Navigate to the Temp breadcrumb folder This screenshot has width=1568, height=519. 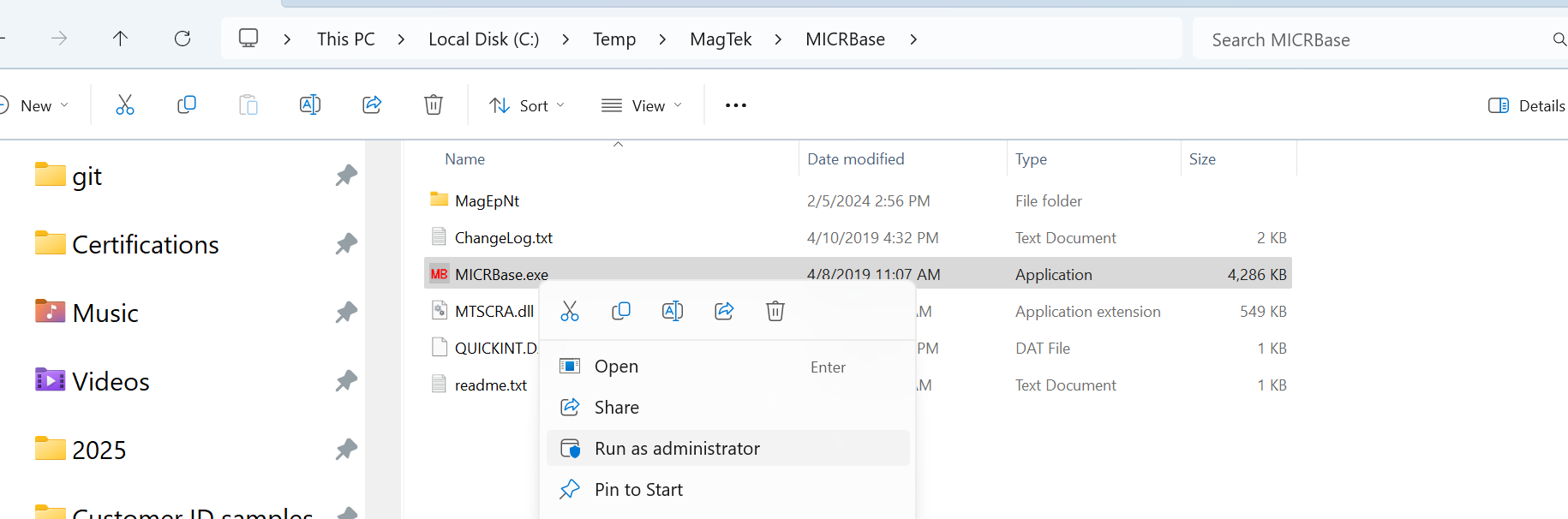[614, 39]
